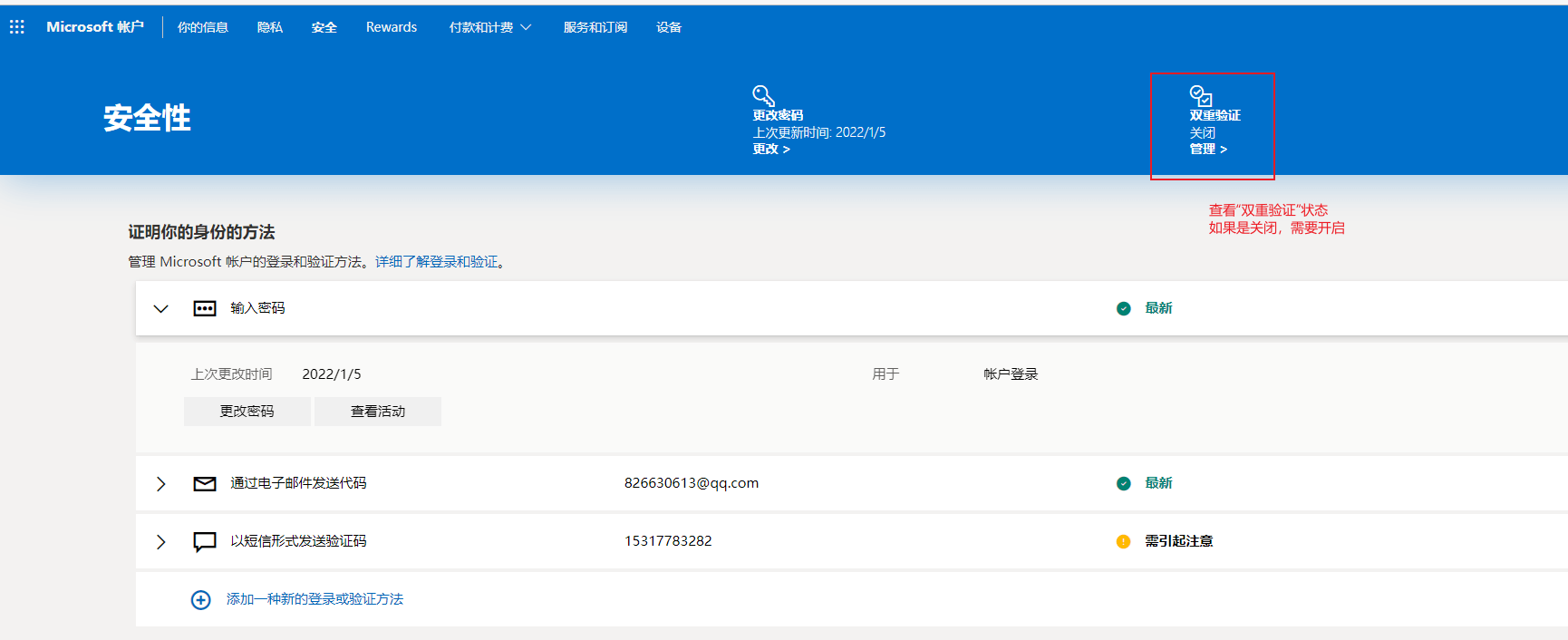Click 更改 > under 更改密码 in the header
Viewport: 1568px width, 640px height.
tap(771, 149)
